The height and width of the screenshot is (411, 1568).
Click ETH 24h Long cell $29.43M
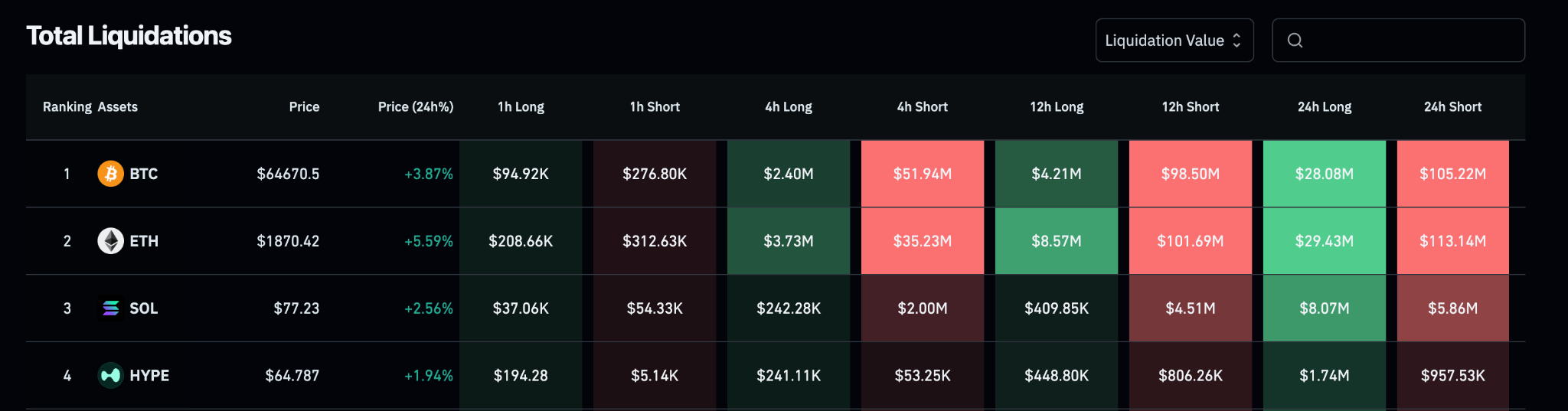point(1325,241)
